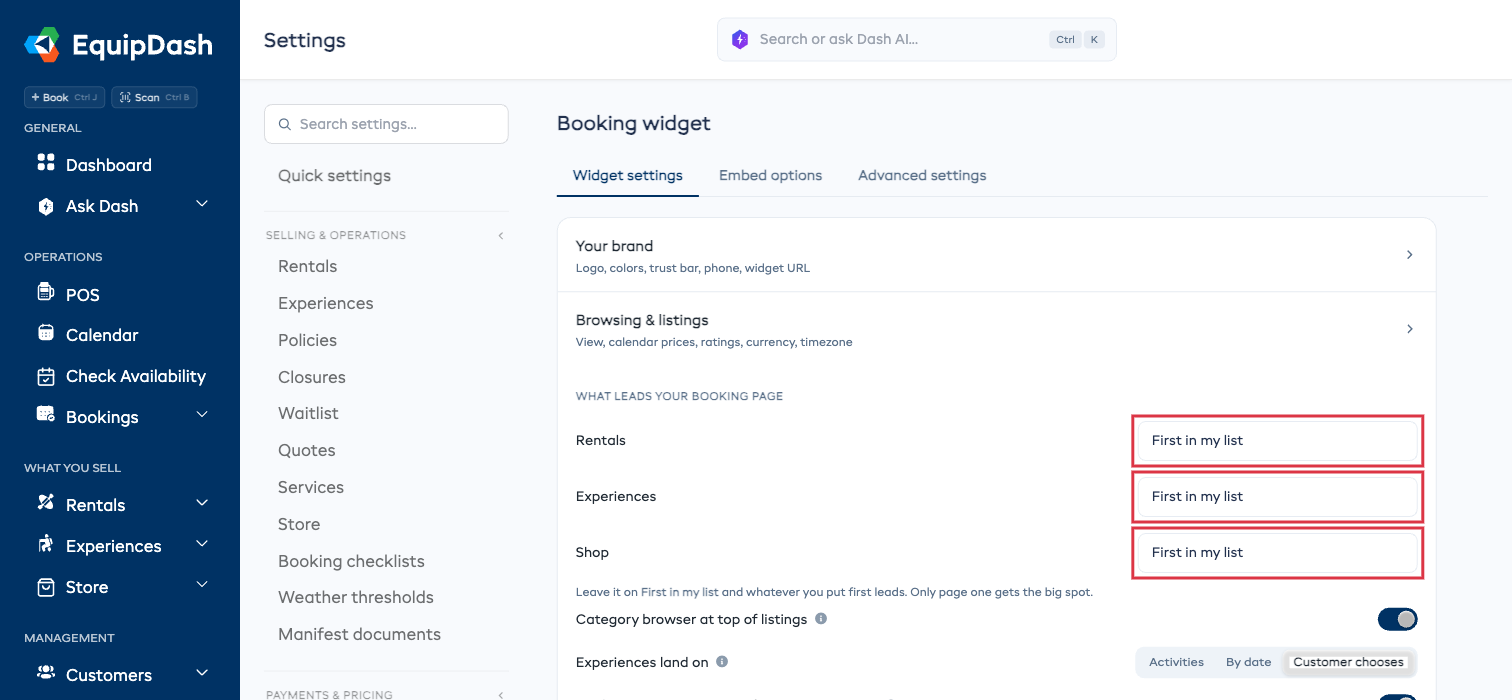Click info icon beside Category browser label
The image size is (1512, 700).
[821, 619]
